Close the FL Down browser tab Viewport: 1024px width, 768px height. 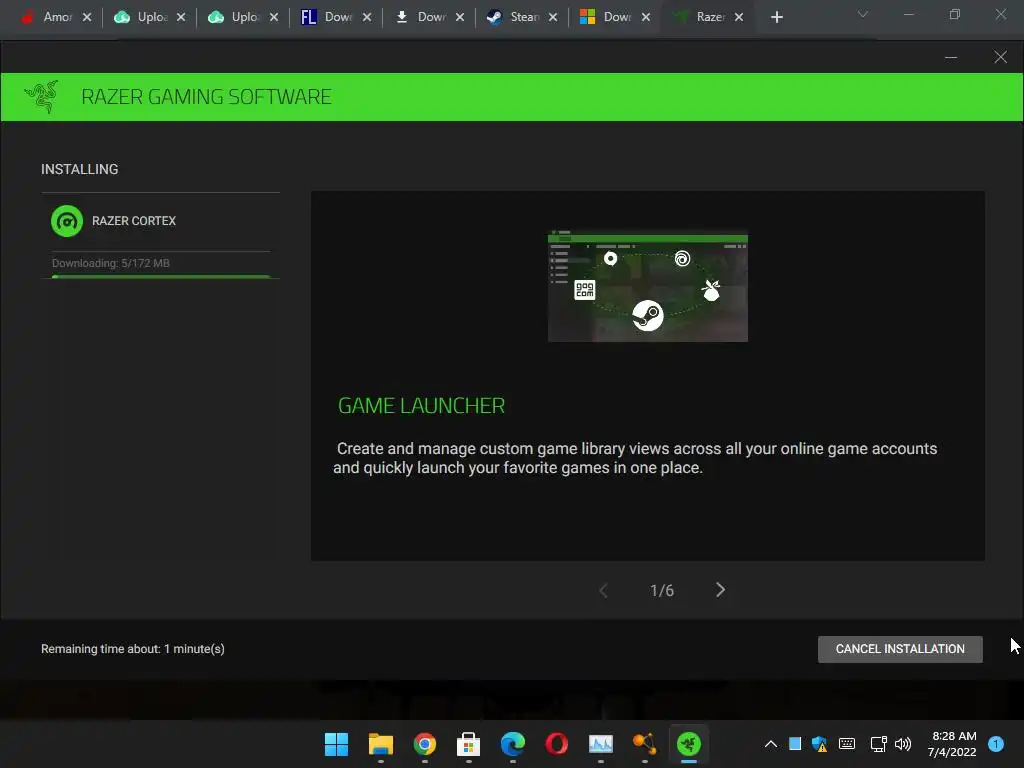tap(367, 17)
